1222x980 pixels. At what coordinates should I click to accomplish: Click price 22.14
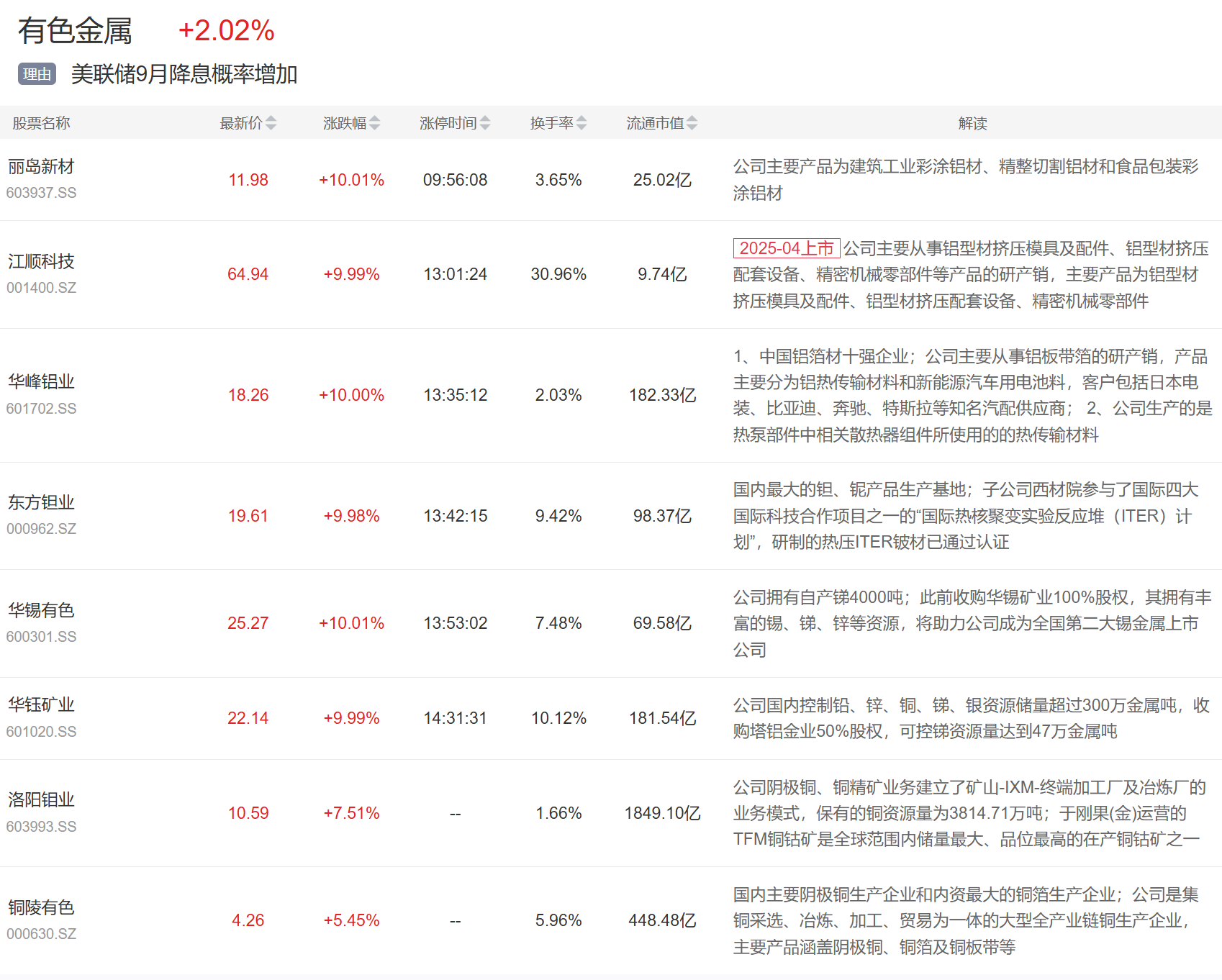tap(248, 718)
